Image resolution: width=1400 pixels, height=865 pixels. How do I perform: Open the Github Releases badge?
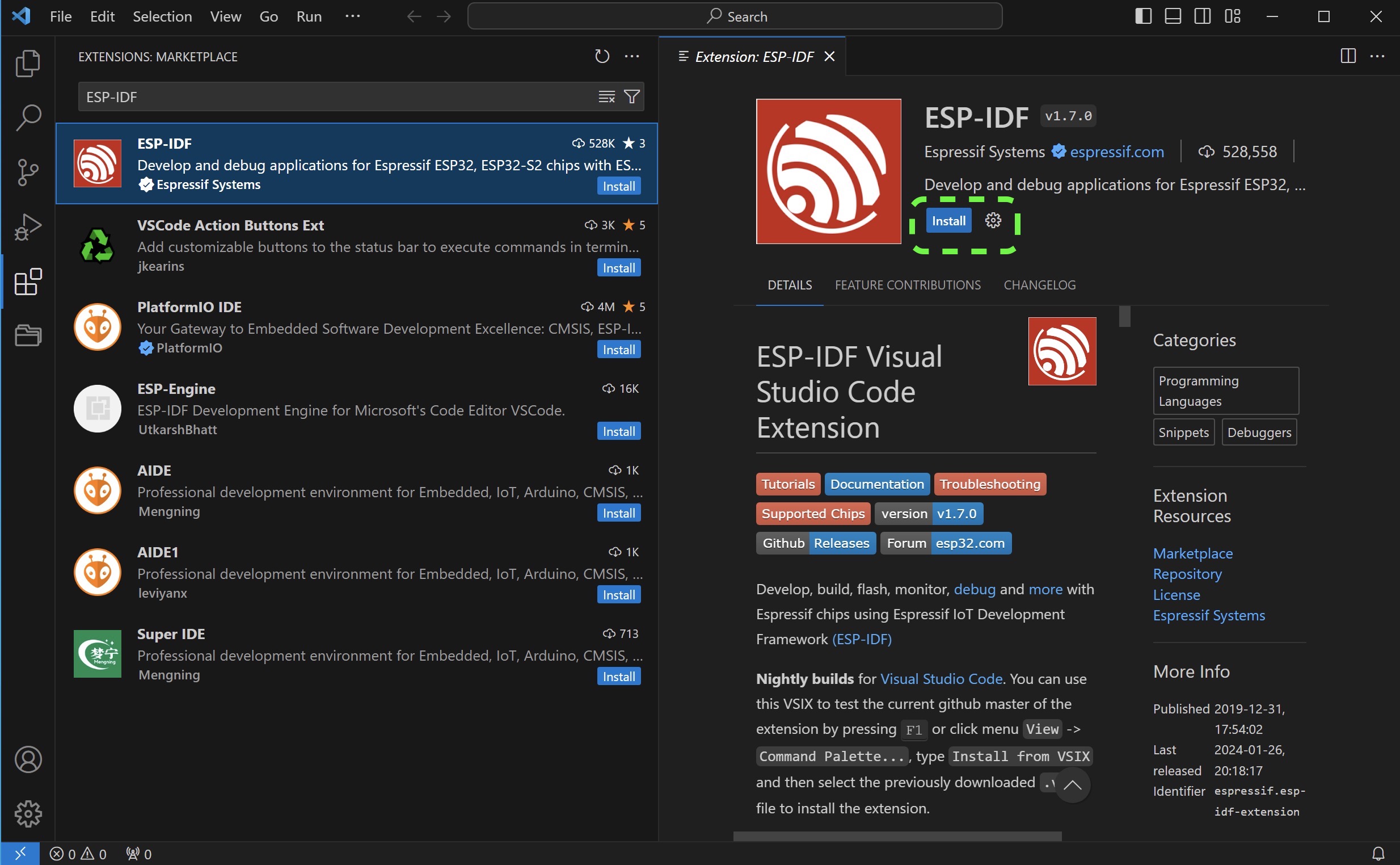[816, 543]
